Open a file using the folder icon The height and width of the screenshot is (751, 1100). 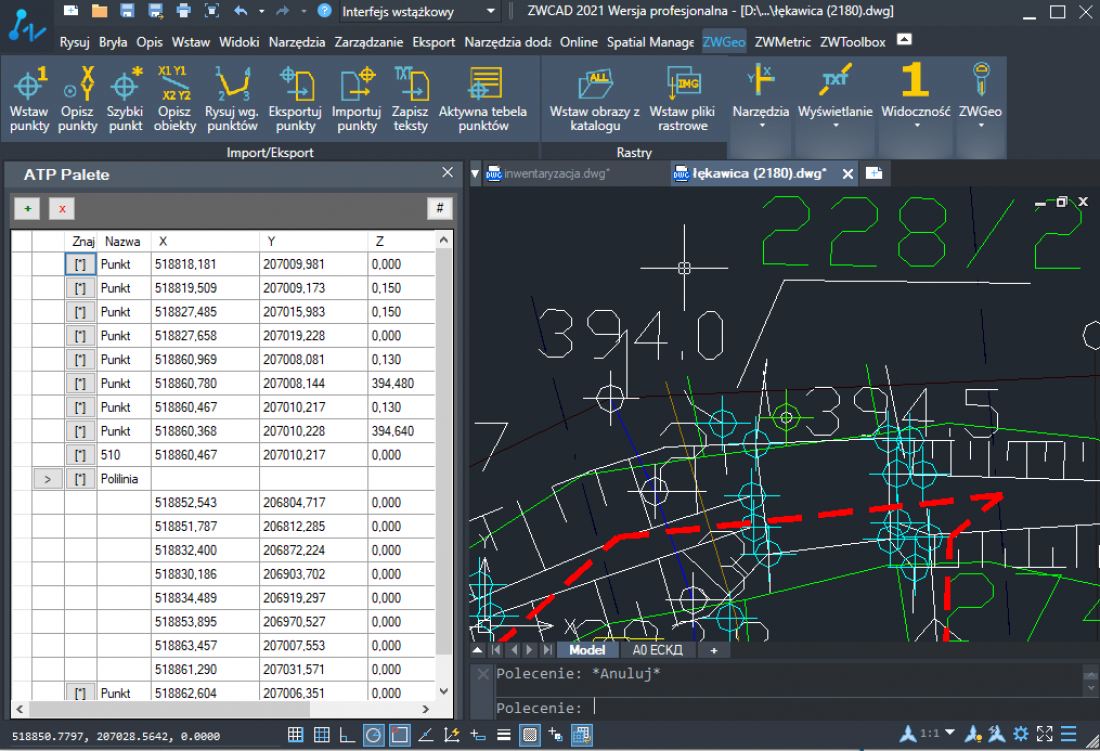coord(99,11)
